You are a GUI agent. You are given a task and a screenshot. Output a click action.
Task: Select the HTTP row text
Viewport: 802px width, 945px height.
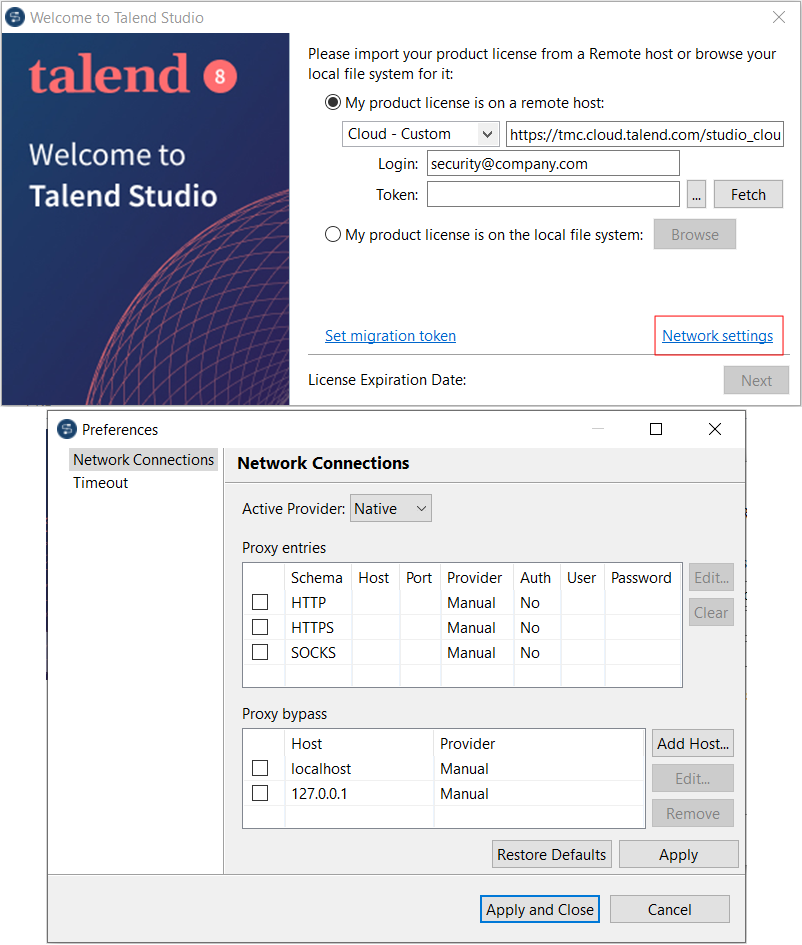pos(309,603)
